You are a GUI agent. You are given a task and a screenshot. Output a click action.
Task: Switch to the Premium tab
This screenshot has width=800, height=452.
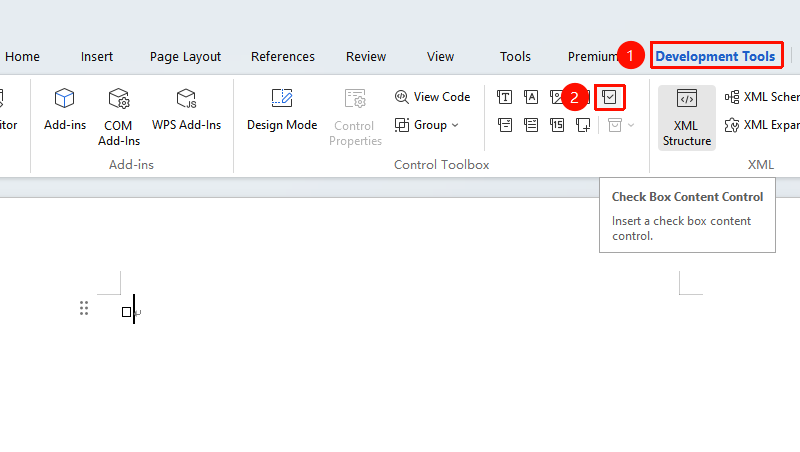tap(593, 57)
